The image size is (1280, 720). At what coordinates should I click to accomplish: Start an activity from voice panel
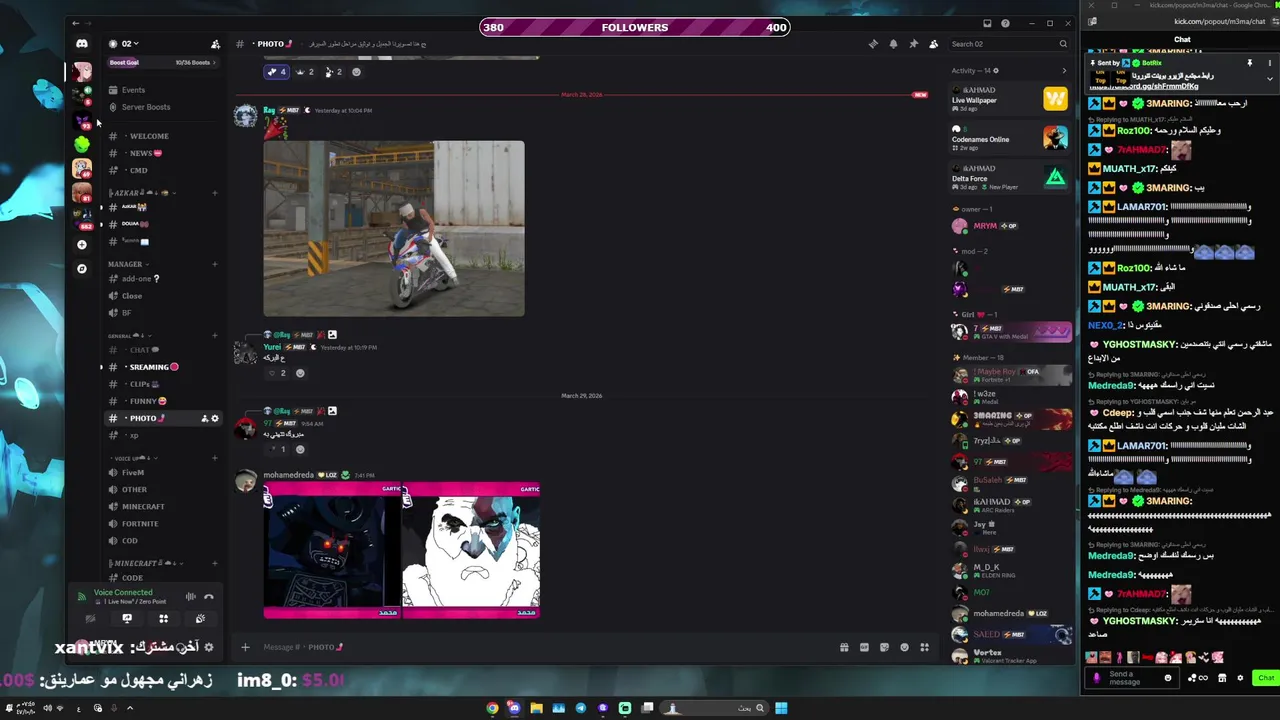pos(163,619)
